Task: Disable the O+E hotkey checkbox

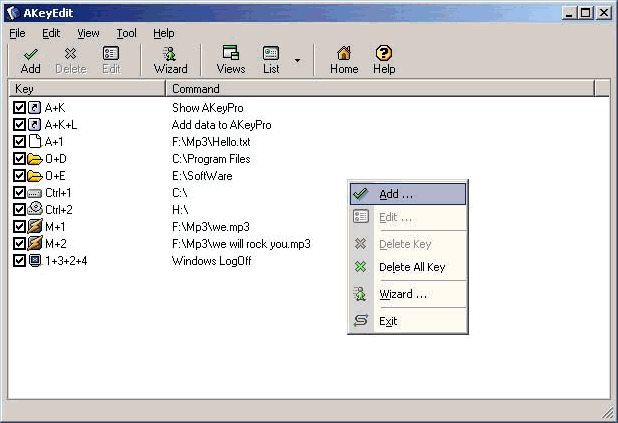Action: point(19,176)
